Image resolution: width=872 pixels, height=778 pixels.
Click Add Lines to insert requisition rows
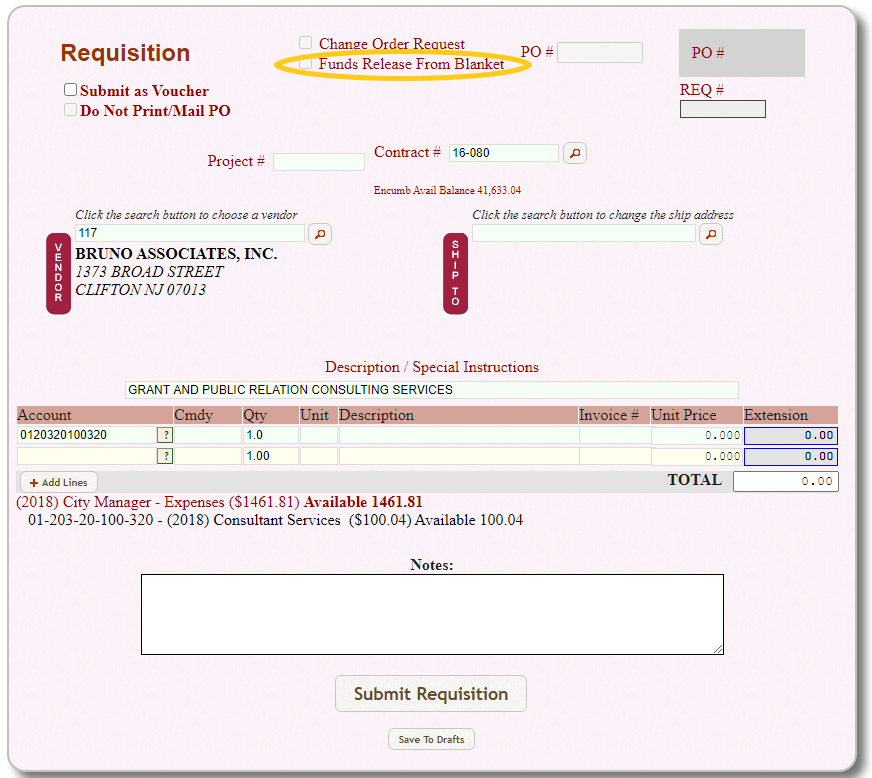click(57, 481)
